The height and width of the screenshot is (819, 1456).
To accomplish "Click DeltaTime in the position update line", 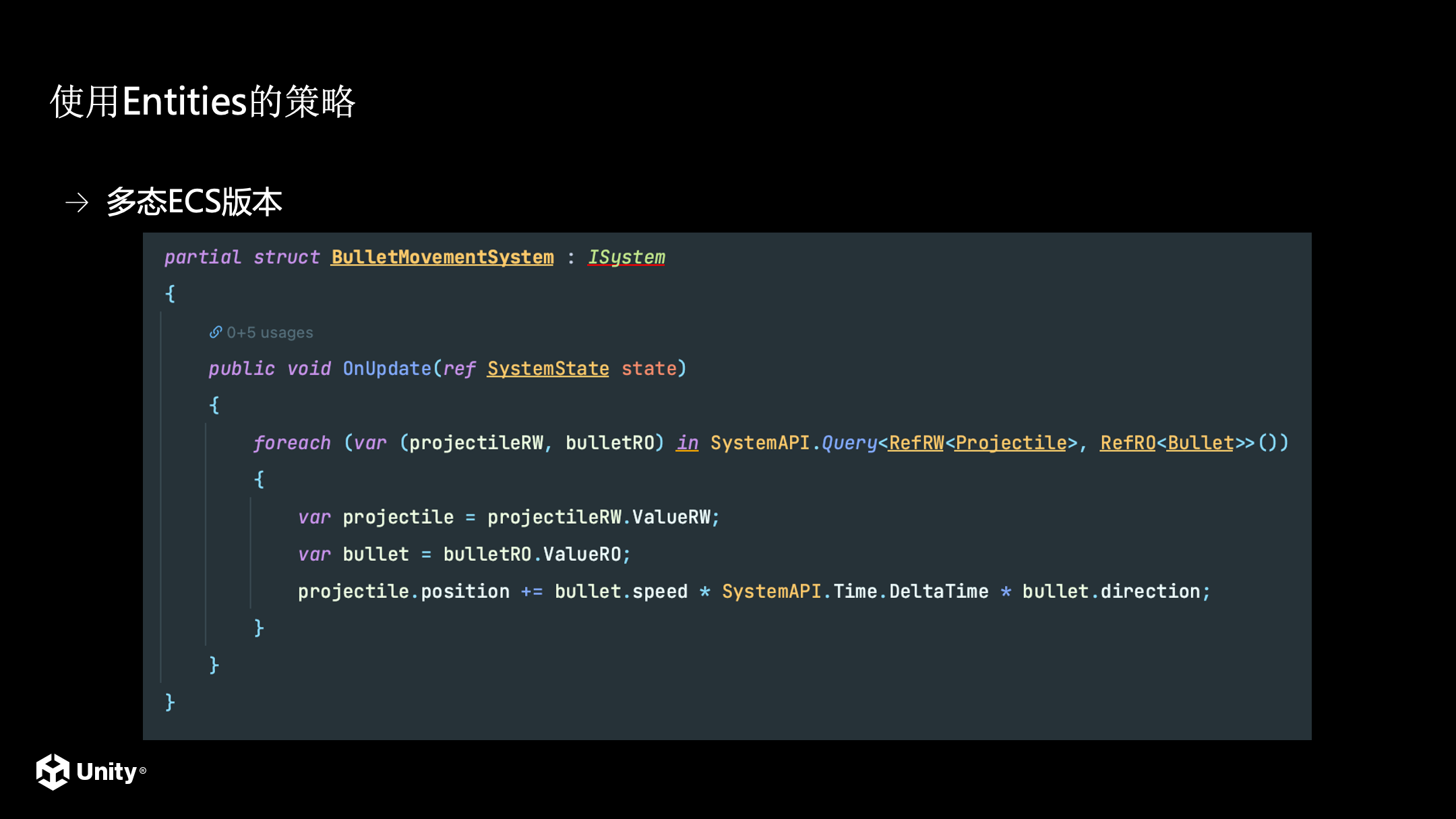I will tap(939, 591).
